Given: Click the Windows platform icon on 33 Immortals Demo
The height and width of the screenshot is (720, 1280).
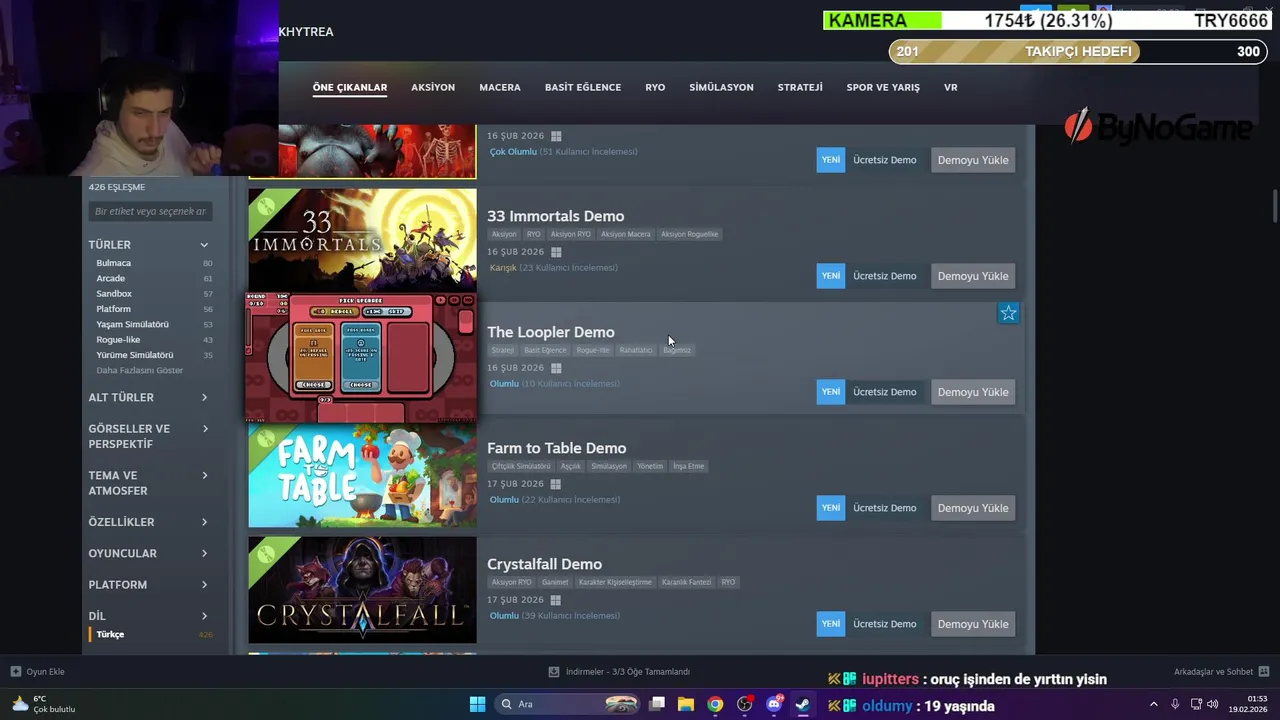Looking at the screenshot, I should tap(556, 252).
